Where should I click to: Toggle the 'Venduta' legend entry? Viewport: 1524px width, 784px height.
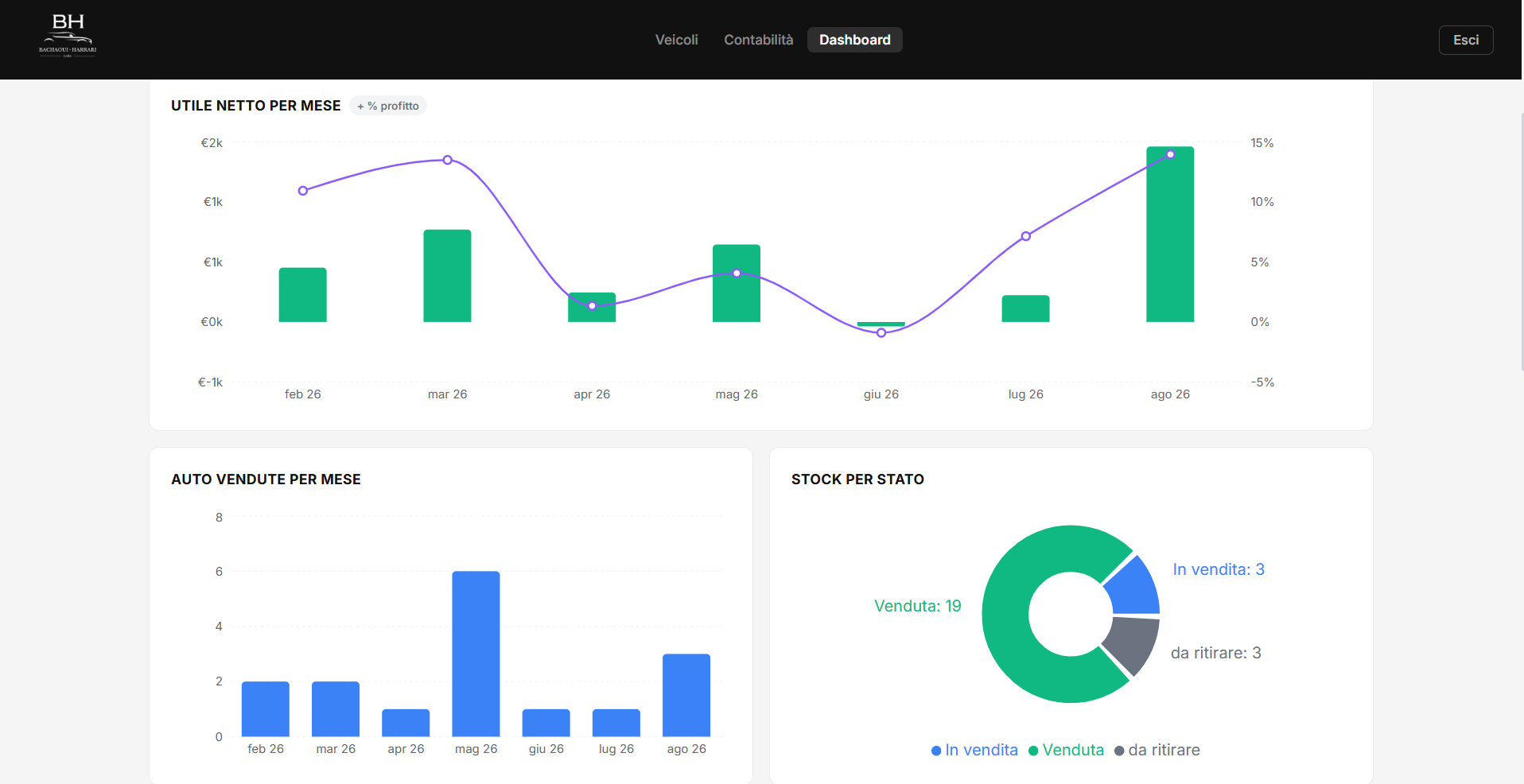pyautogui.click(x=1066, y=750)
